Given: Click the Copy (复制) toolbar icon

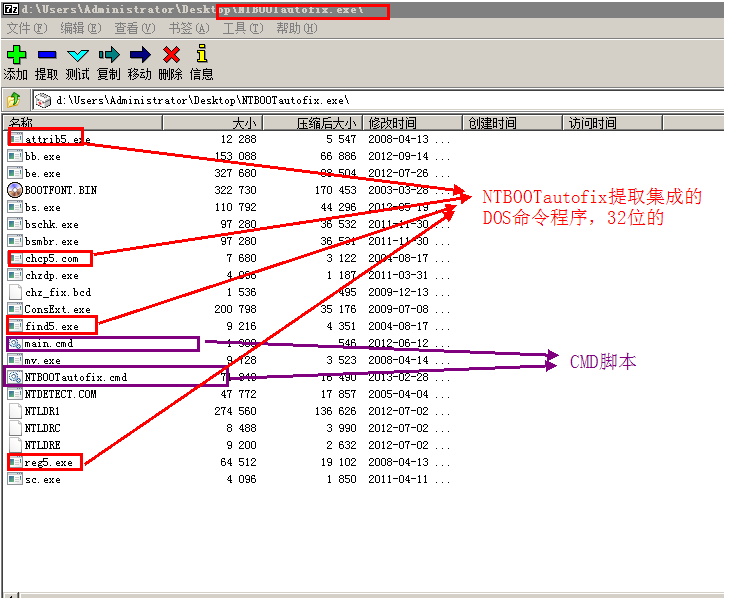Looking at the screenshot, I should tap(109, 55).
